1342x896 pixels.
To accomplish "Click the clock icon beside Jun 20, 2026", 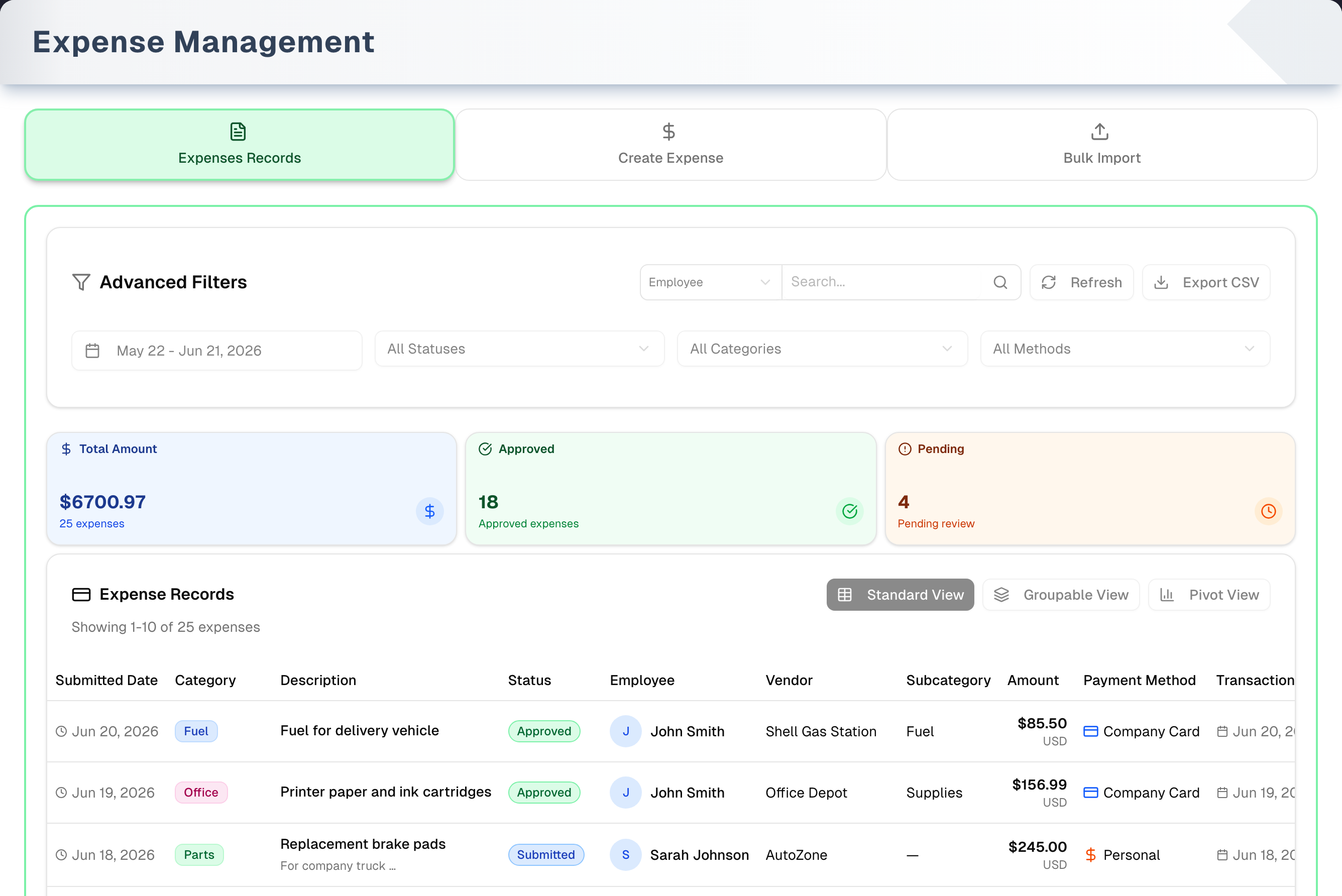I will click(61, 731).
